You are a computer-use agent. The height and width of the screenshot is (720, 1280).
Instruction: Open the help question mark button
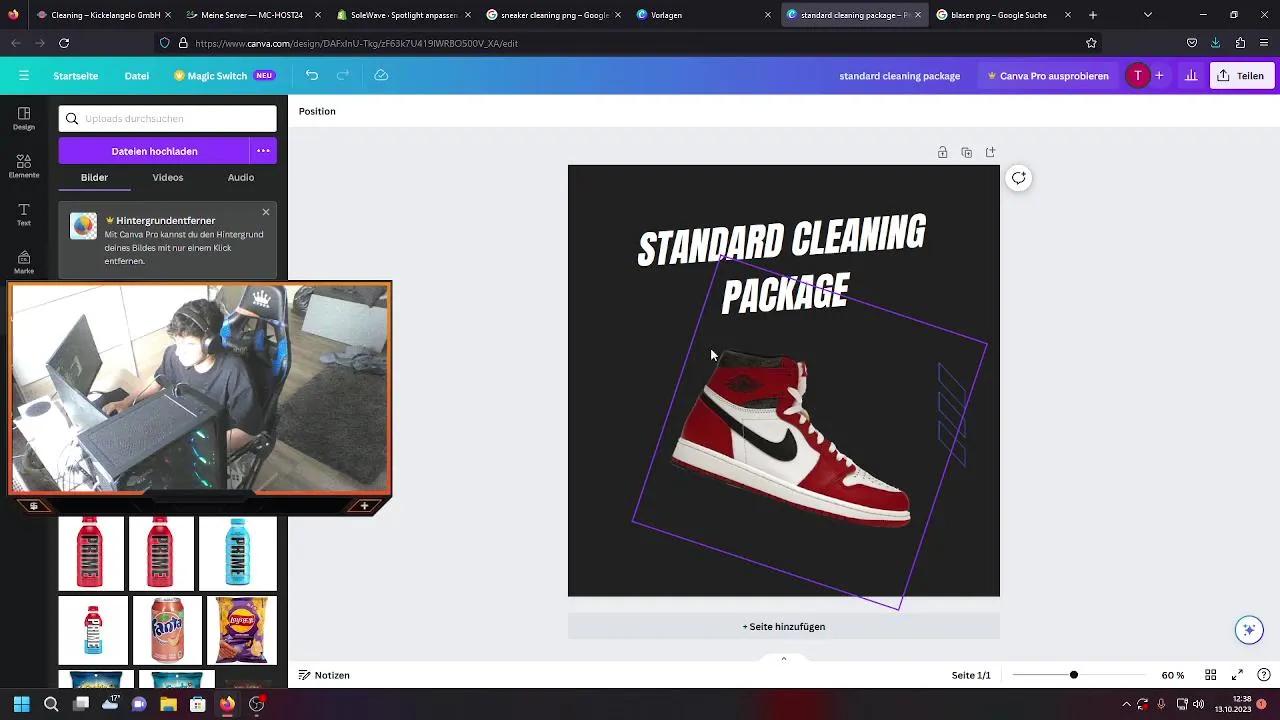click(x=1264, y=675)
